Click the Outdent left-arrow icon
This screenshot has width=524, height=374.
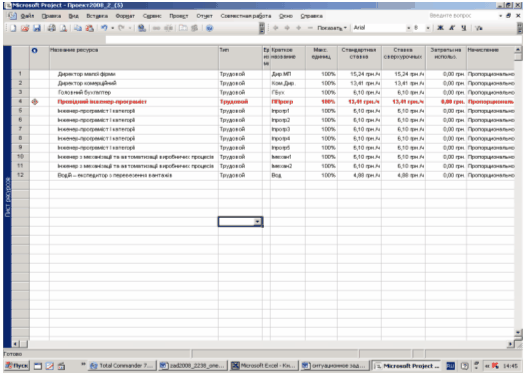[x=276, y=28]
